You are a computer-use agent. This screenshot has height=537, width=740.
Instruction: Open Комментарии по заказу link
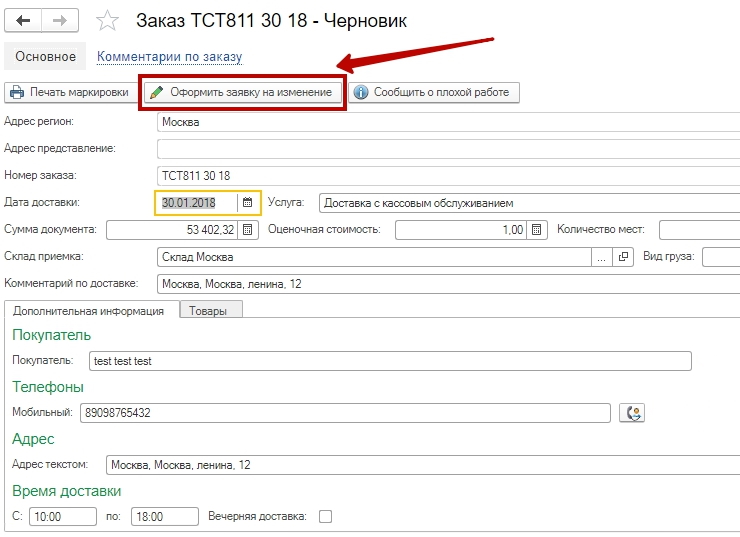click(x=169, y=58)
